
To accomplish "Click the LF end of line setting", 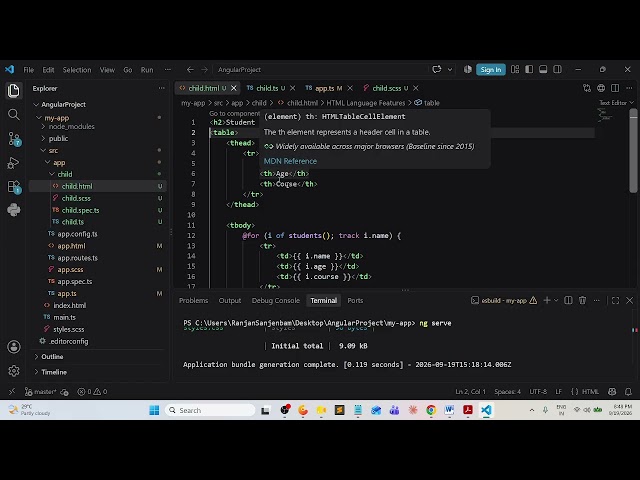I will [558, 392].
